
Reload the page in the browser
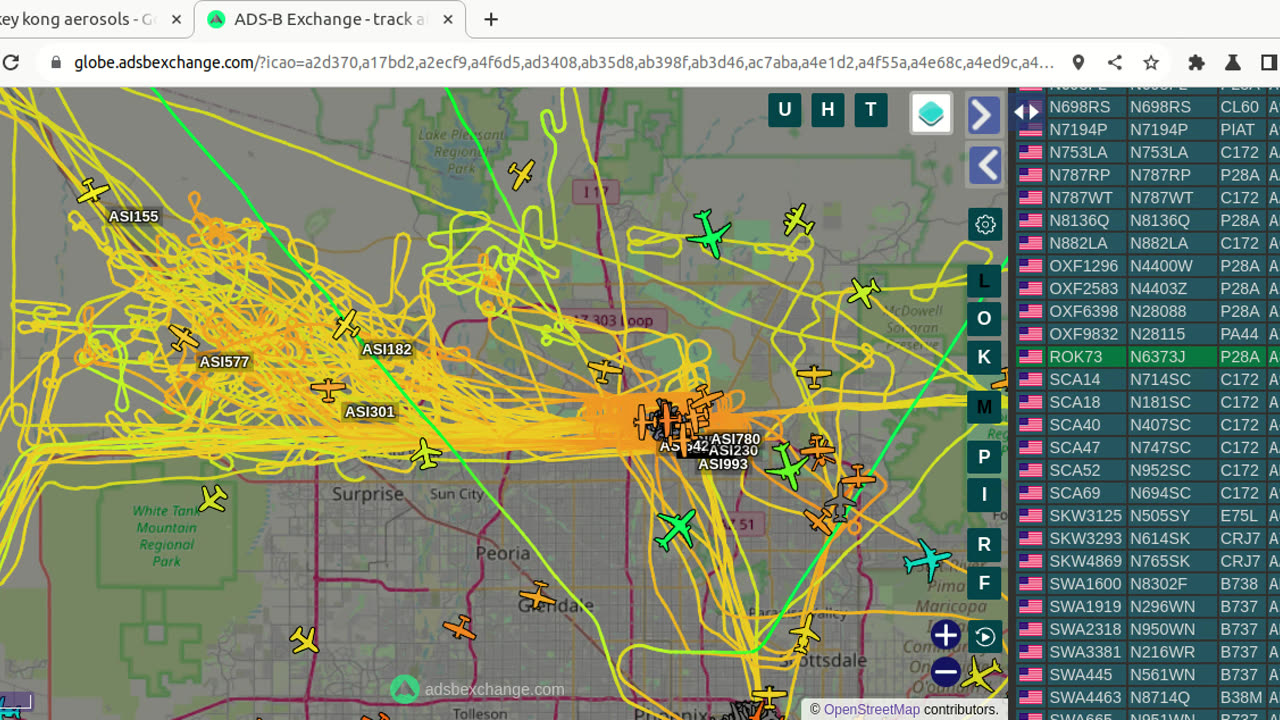(x=11, y=62)
